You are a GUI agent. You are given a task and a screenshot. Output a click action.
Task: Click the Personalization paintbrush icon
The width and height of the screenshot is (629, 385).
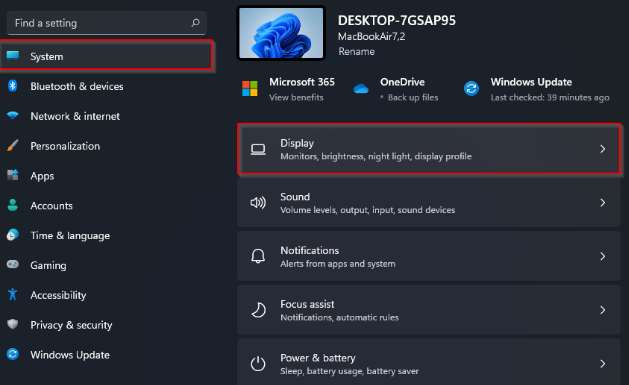pyautogui.click(x=13, y=145)
